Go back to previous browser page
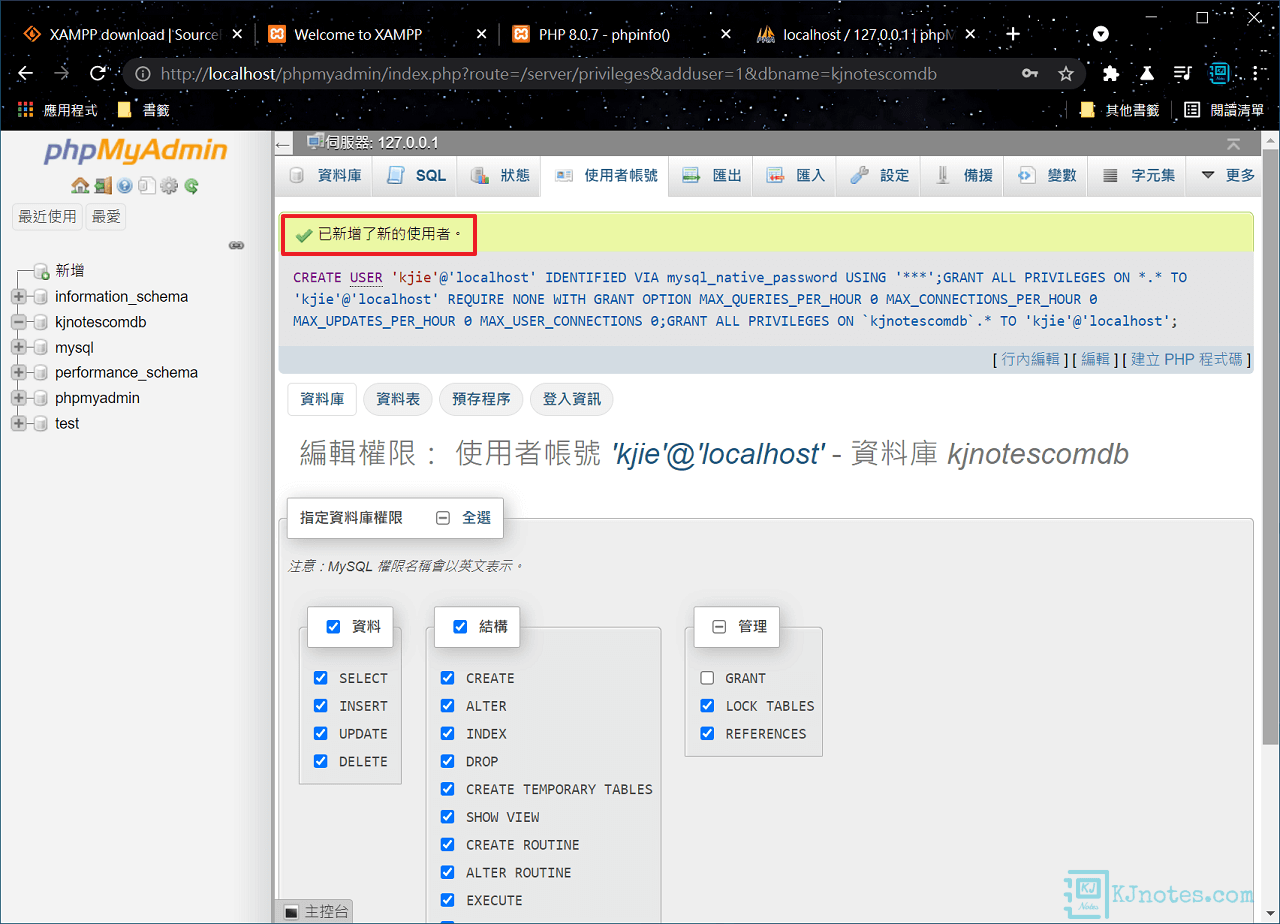The width and height of the screenshot is (1280, 924). point(26,73)
